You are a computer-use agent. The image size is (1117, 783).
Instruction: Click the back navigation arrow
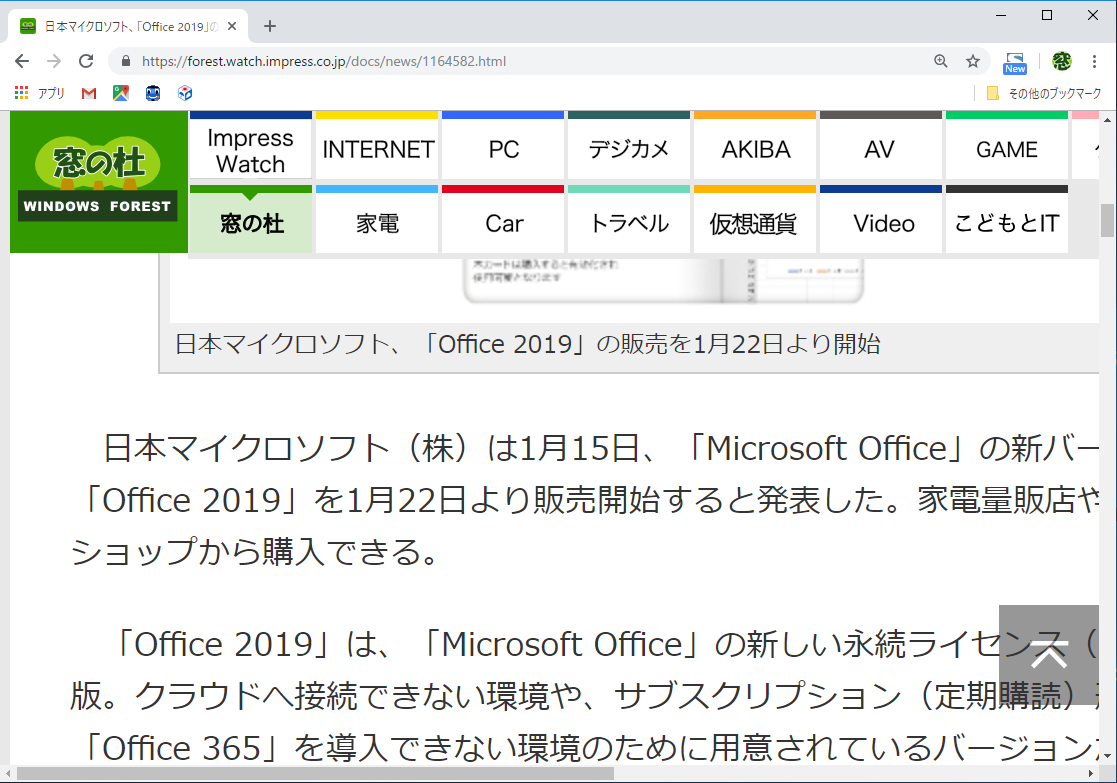point(22,61)
